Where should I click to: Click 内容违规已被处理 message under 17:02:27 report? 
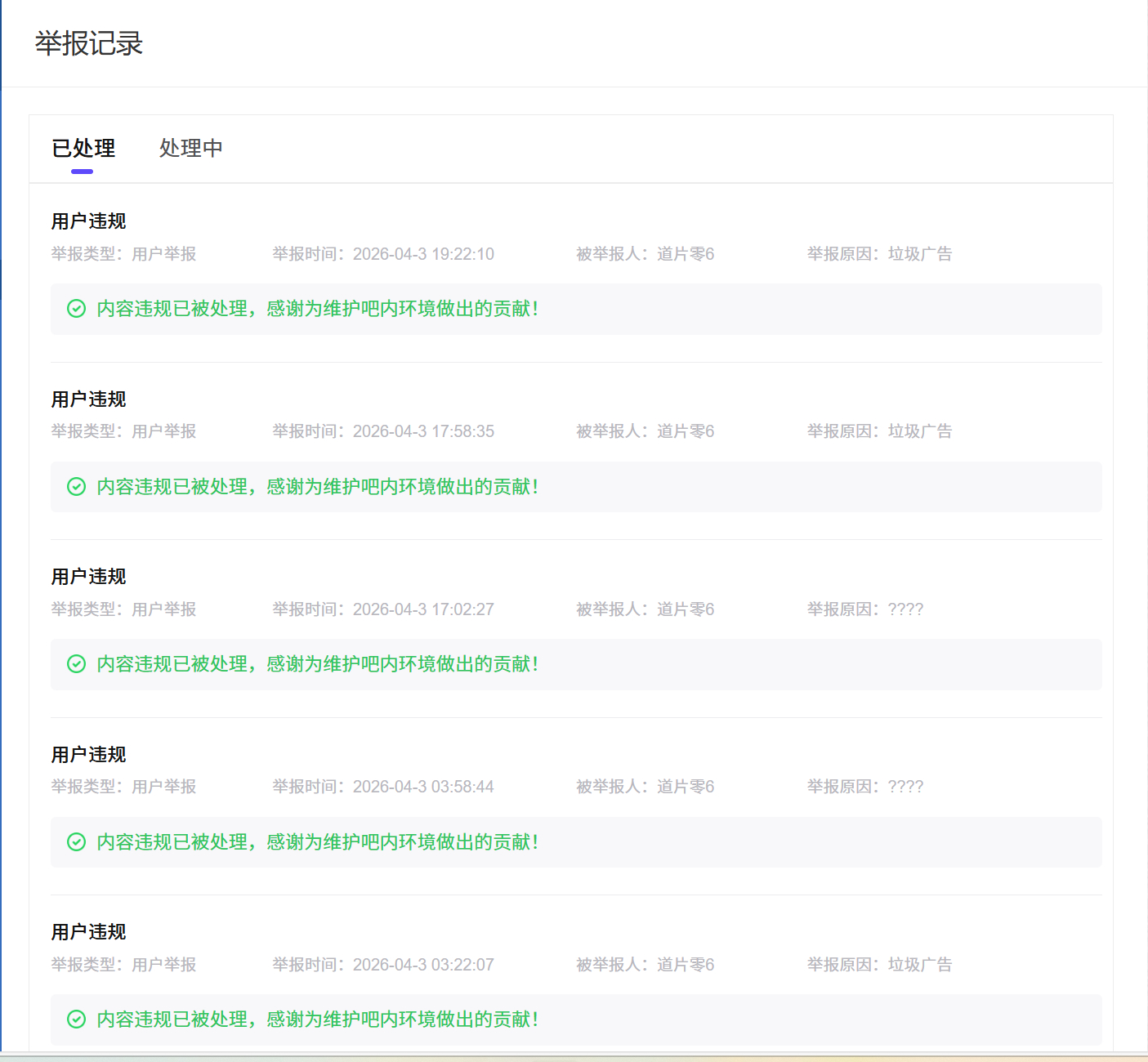coord(318,664)
